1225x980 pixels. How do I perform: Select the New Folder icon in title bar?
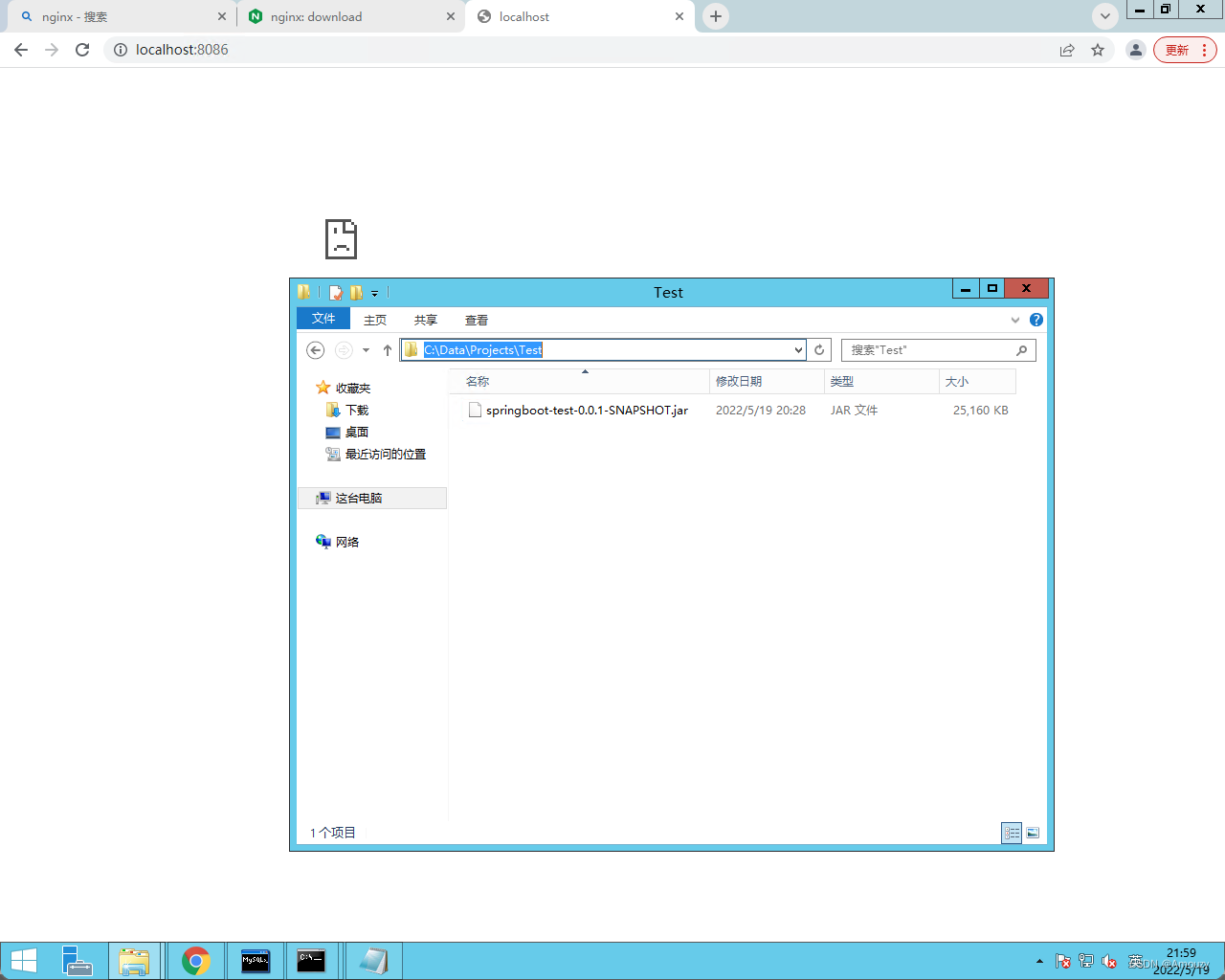point(357,293)
